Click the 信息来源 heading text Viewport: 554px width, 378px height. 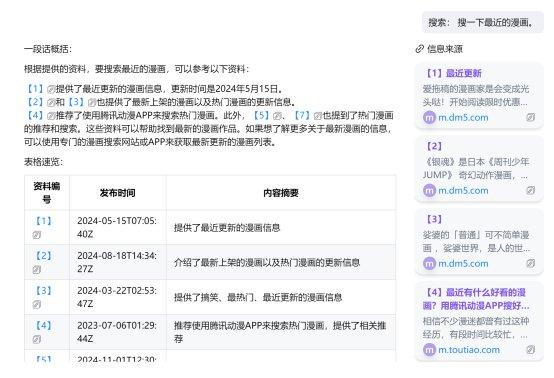[445, 49]
